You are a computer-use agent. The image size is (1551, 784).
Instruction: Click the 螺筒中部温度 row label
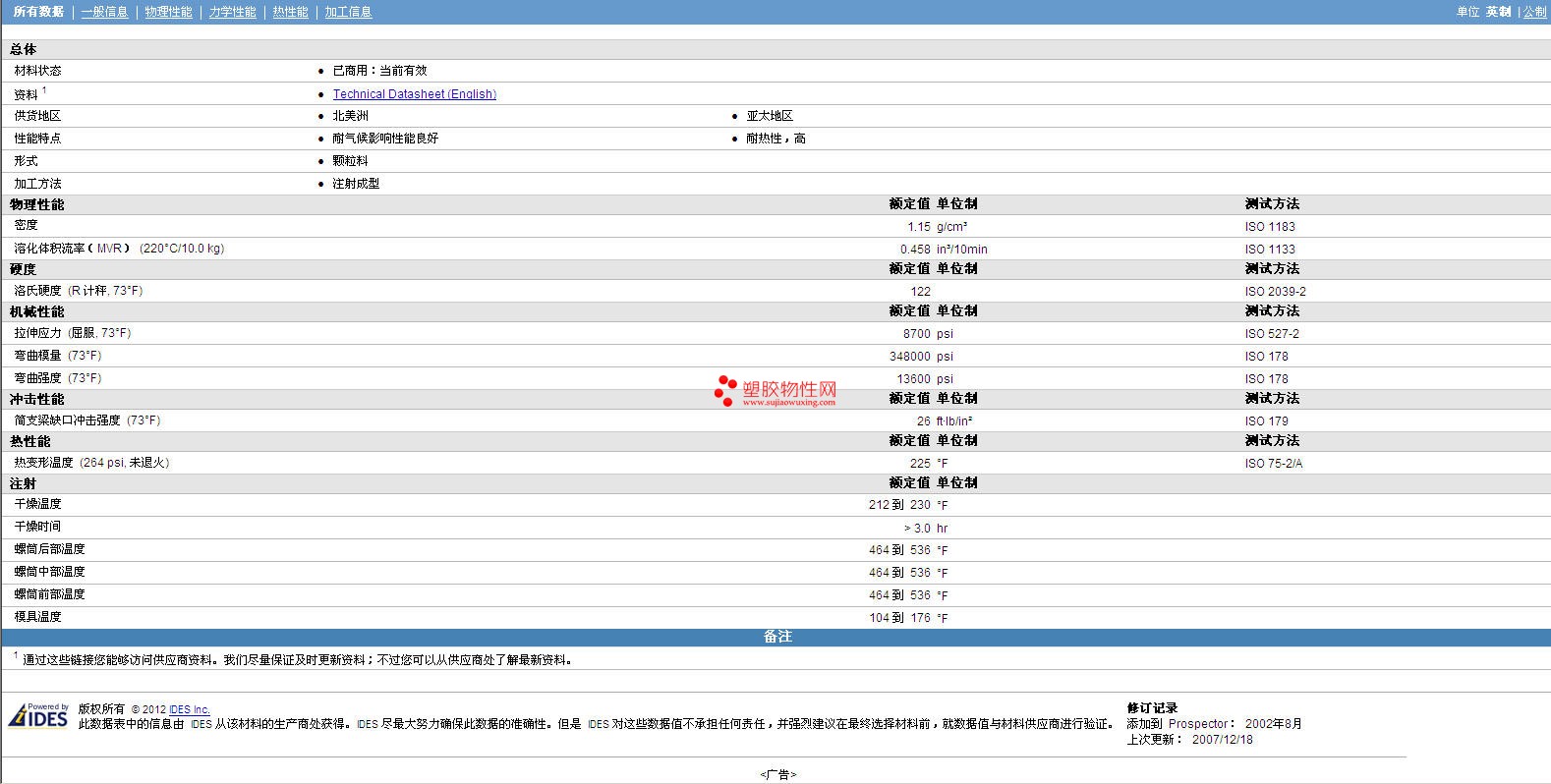coord(49,572)
